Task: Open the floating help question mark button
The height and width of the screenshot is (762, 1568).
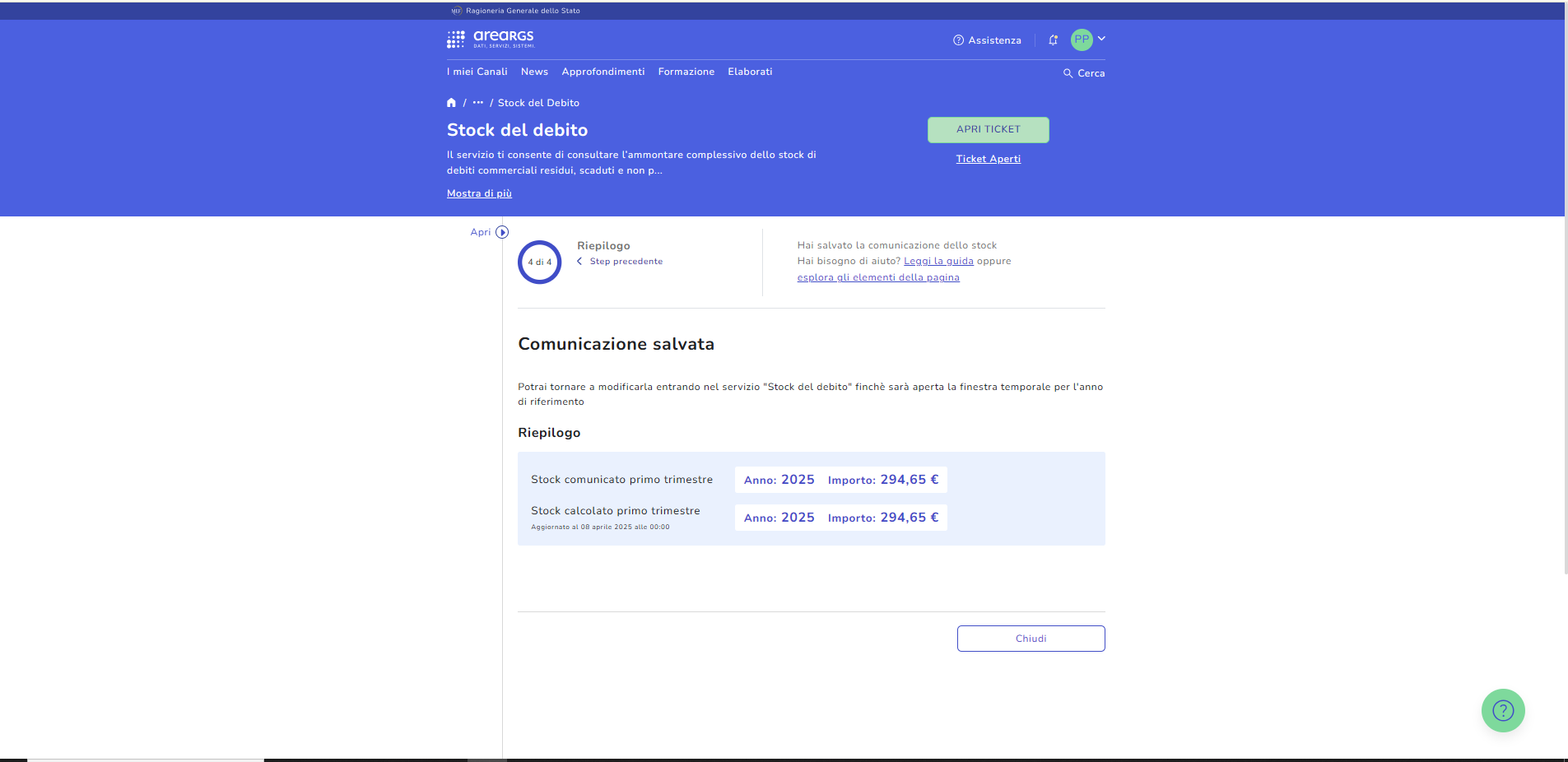Action: pyautogui.click(x=1502, y=710)
